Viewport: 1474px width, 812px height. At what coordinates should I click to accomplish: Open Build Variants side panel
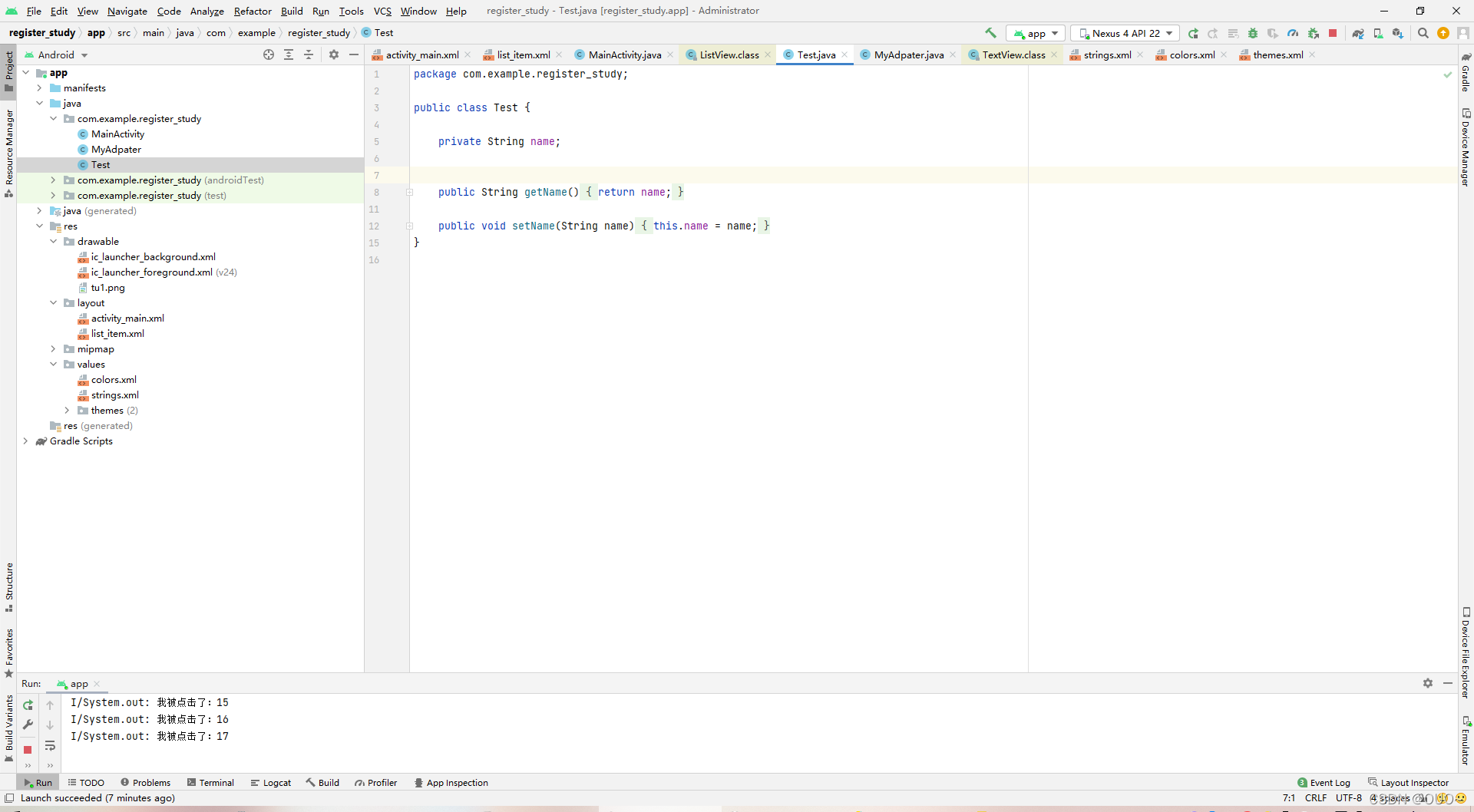[x=9, y=727]
